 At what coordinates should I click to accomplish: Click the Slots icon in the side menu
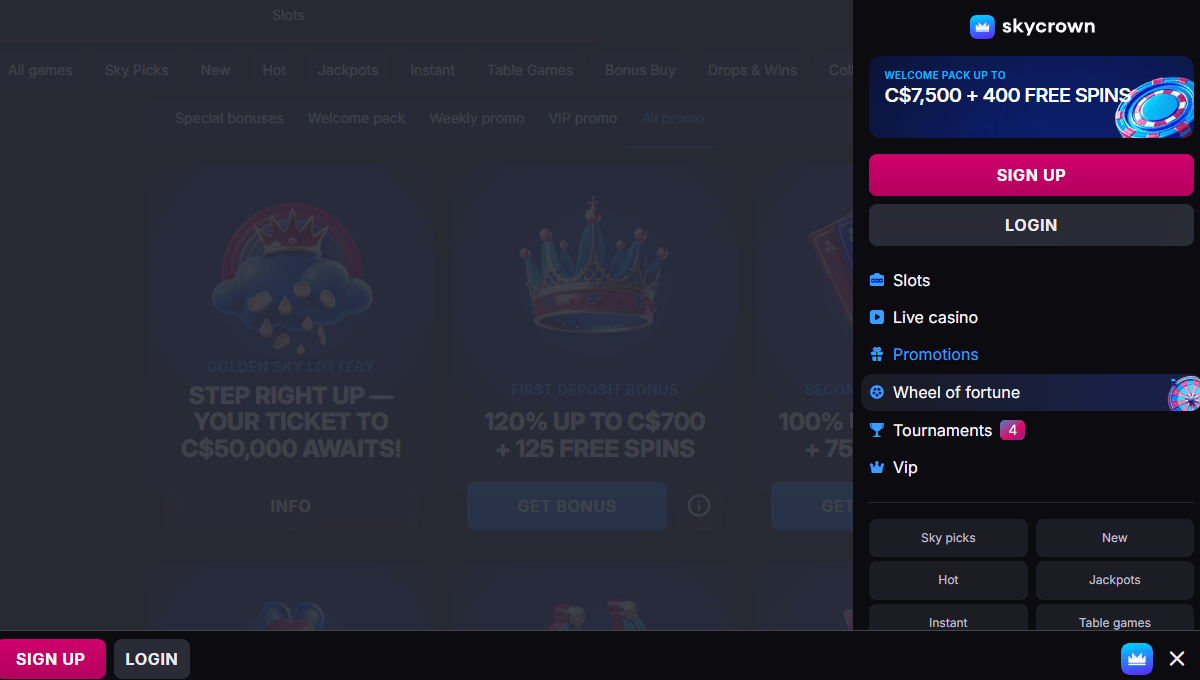tap(877, 280)
